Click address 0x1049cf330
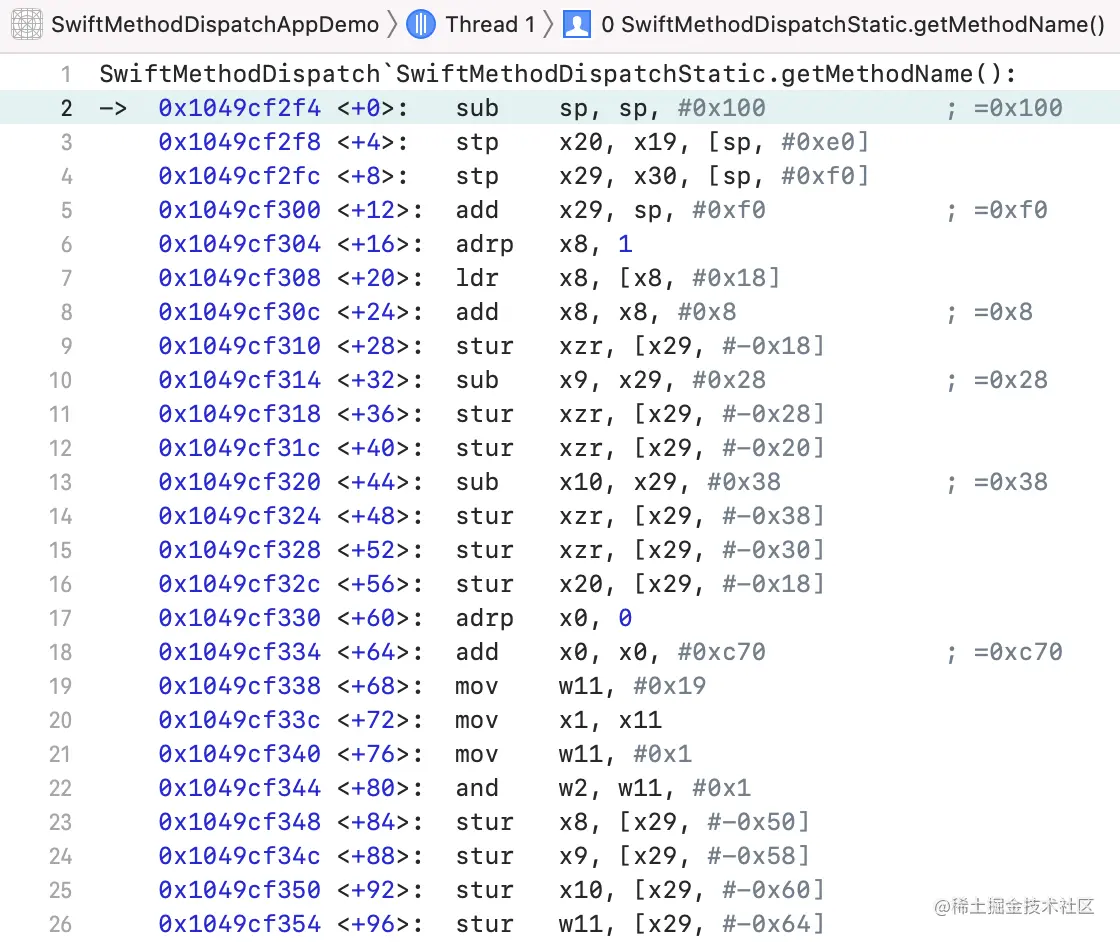This screenshot has height=942, width=1120. pyautogui.click(x=239, y=618)
